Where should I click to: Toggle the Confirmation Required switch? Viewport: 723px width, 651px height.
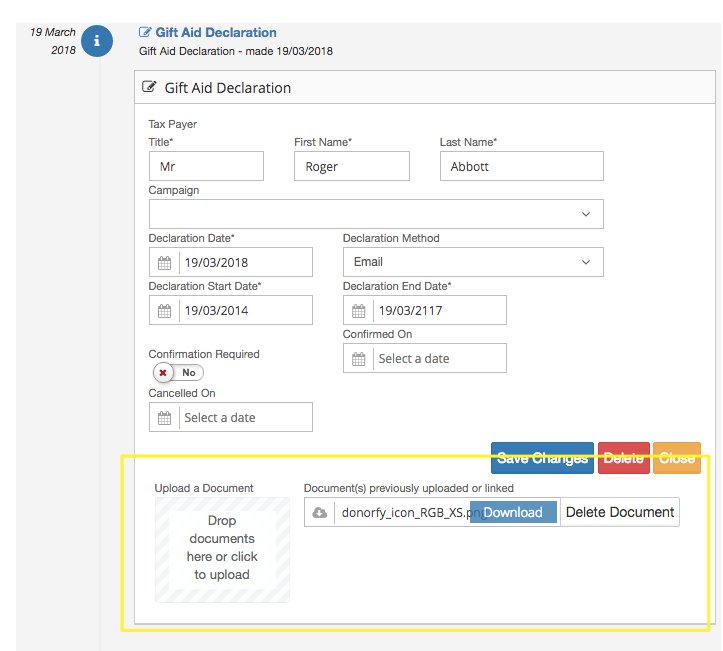coord(177,373)
